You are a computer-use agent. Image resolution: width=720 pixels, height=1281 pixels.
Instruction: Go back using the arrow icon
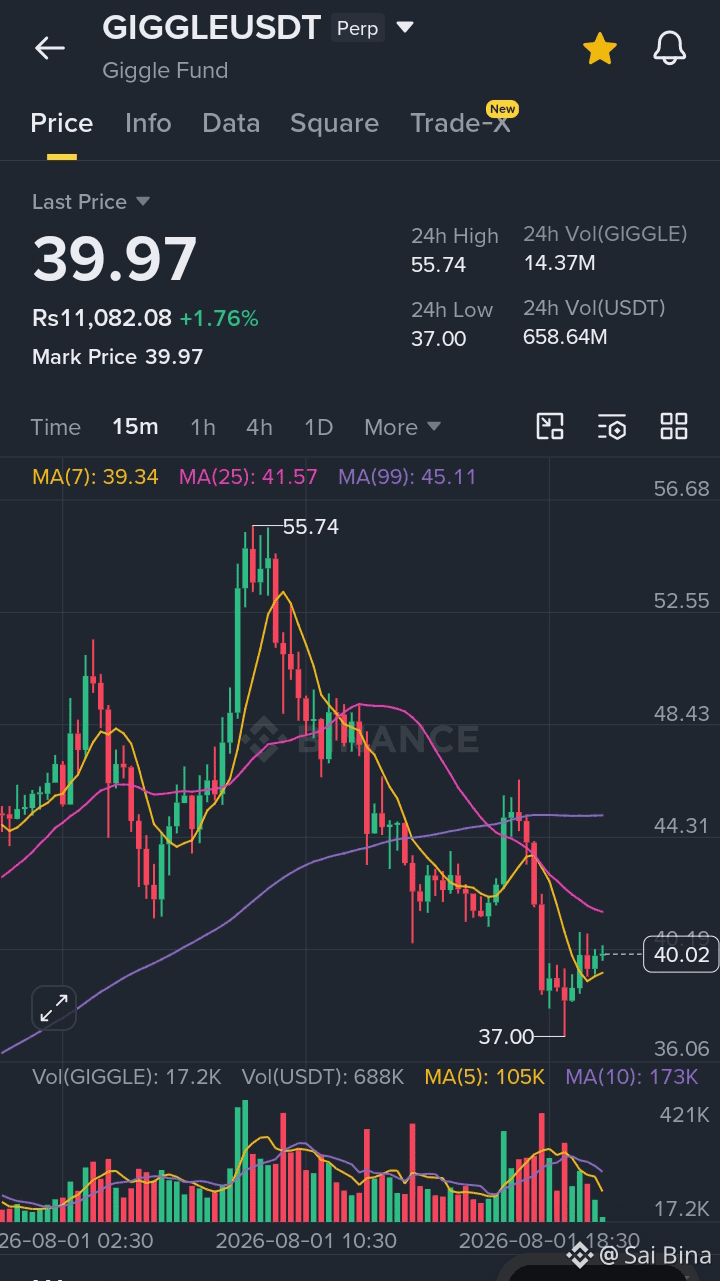coord(49,48)
